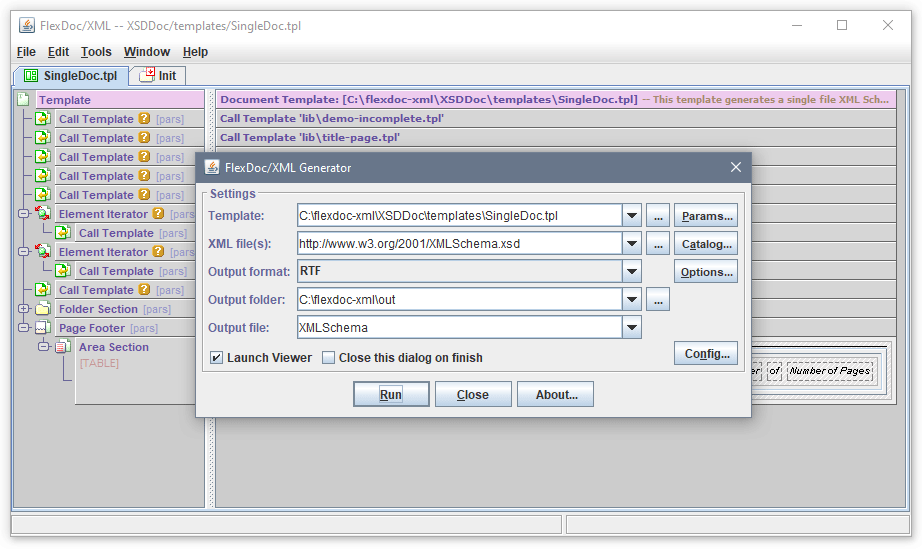Enable Close this dialog on finish

328,357
